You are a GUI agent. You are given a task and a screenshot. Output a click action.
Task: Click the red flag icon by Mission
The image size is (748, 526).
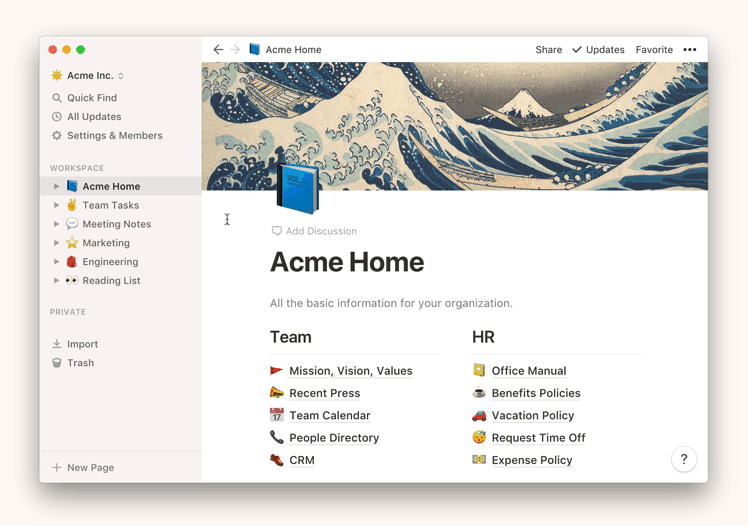(276, 371)
